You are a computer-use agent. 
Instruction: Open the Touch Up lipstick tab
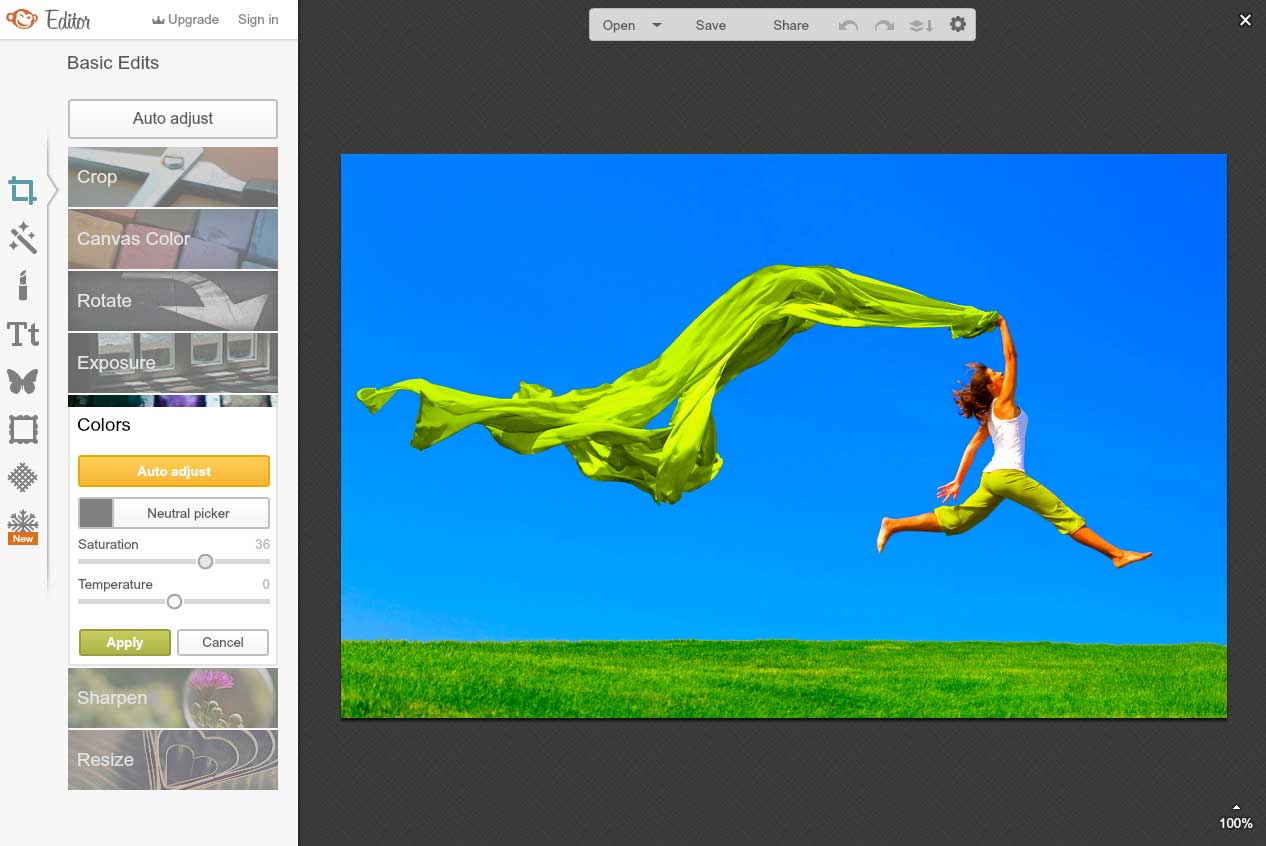[x=22, y=285]
